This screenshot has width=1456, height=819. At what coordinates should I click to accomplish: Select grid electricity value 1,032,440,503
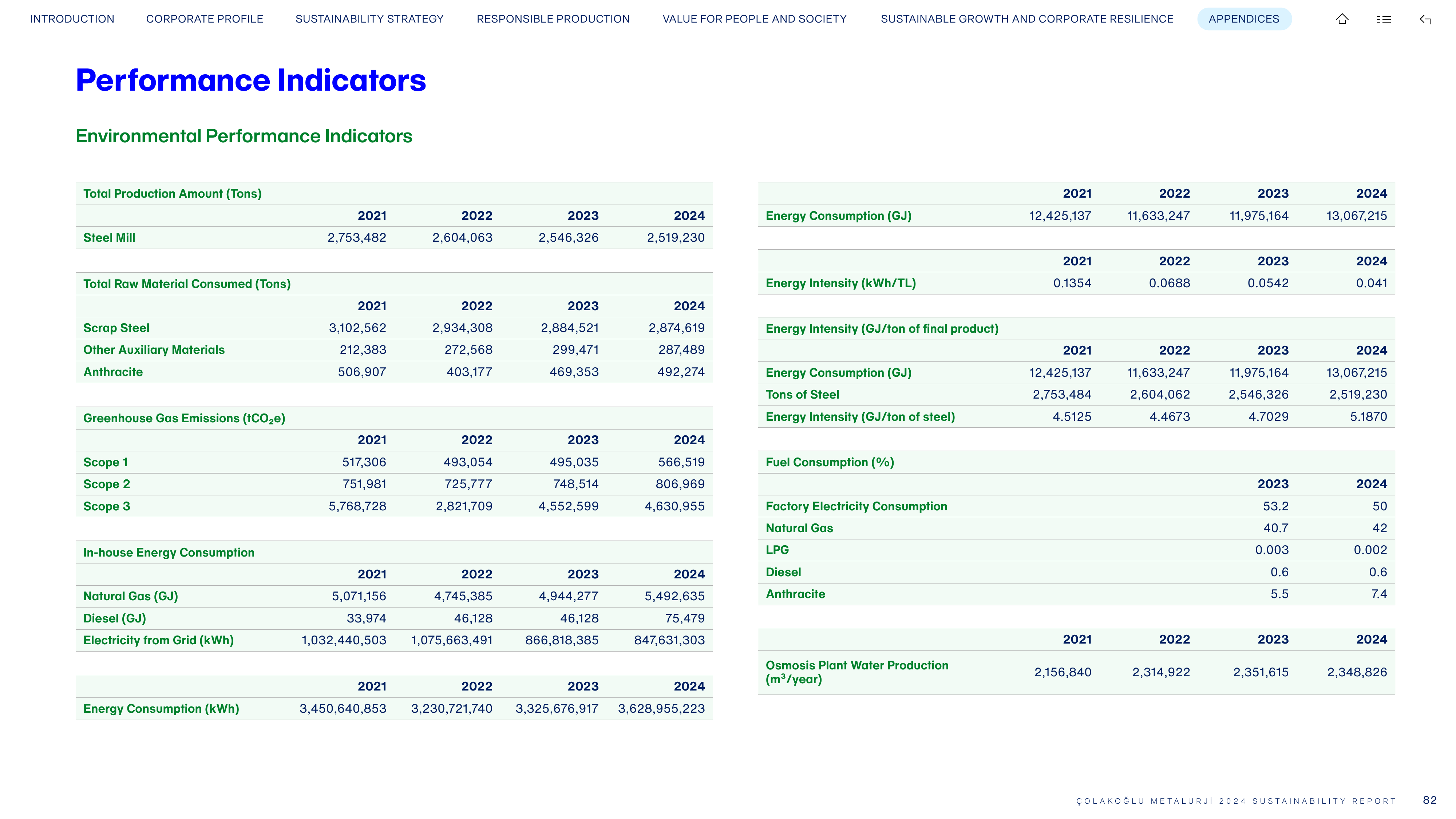coord(344,640)
